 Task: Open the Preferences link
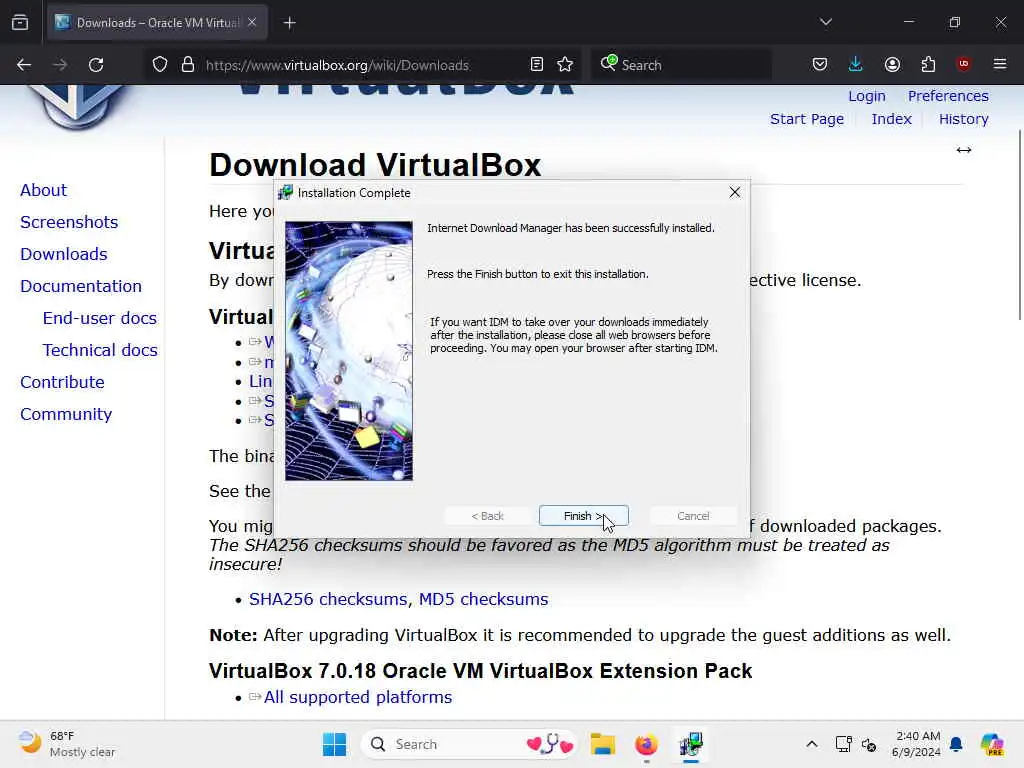click(x=948, y=96)
